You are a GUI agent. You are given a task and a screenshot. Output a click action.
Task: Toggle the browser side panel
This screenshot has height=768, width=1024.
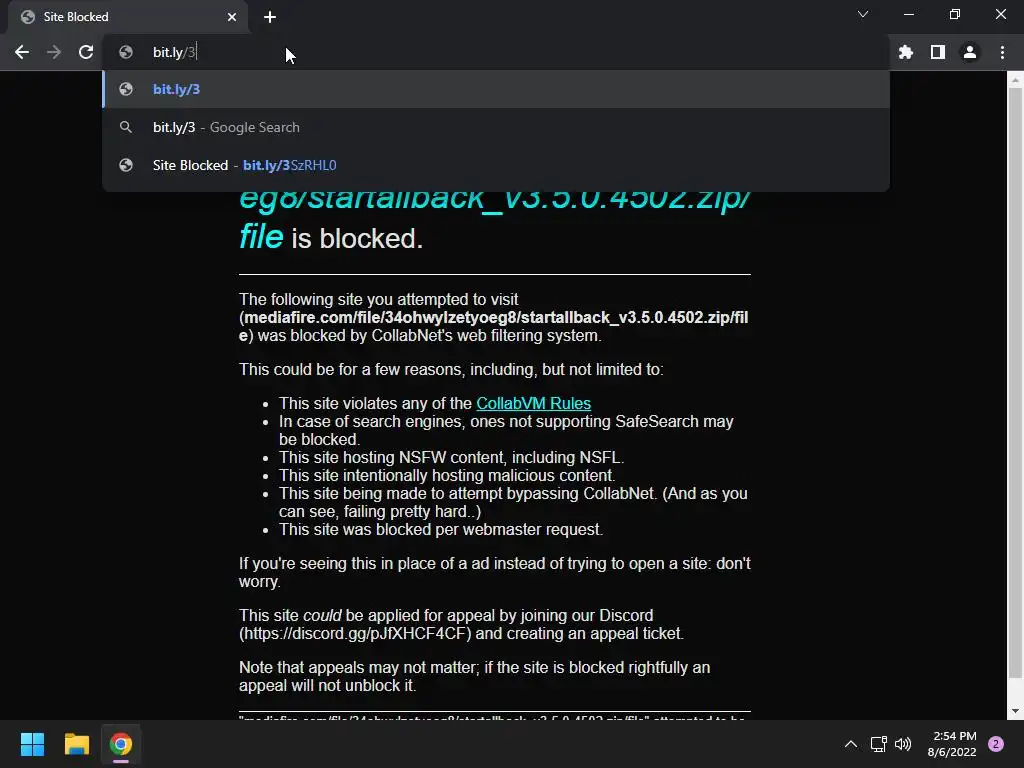tap(938, 52)
